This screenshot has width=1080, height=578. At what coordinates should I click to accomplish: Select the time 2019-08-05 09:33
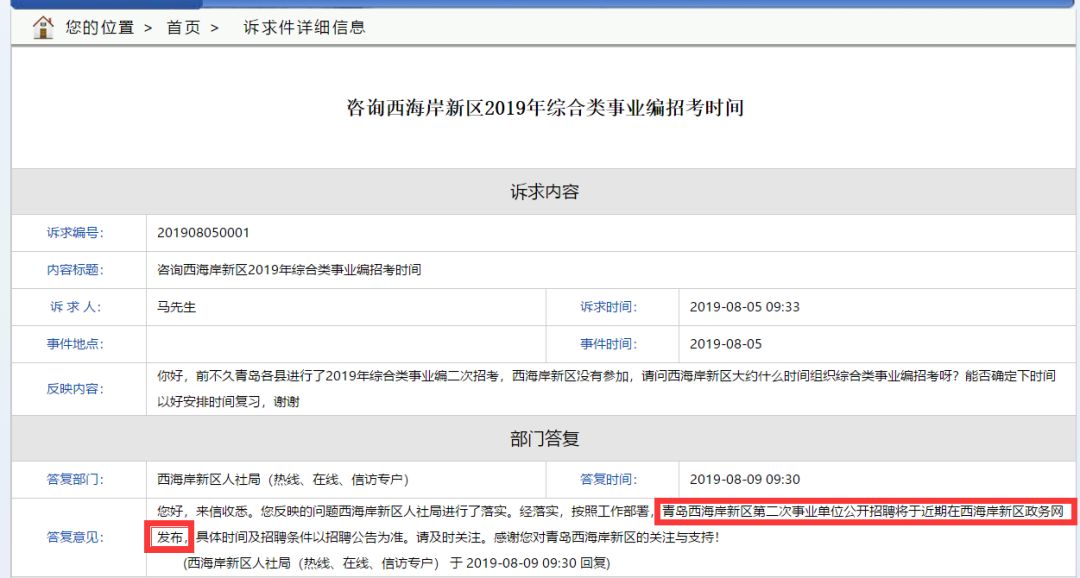click(x=745, y=307)
